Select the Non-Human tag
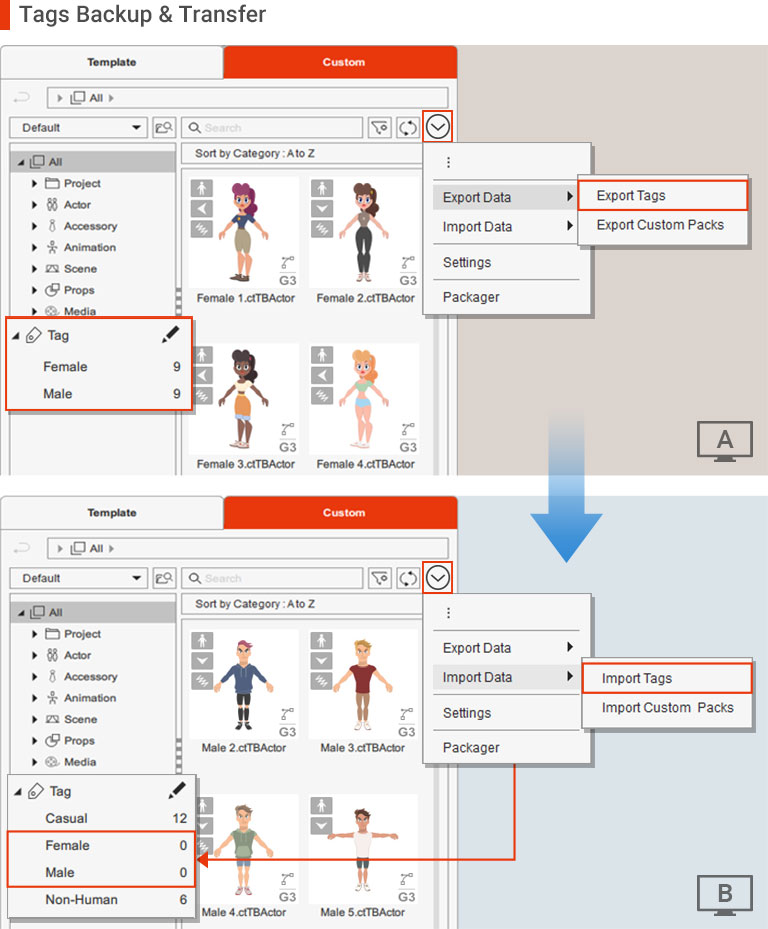The height and width of the screenshot is (929, 768). 81,900
